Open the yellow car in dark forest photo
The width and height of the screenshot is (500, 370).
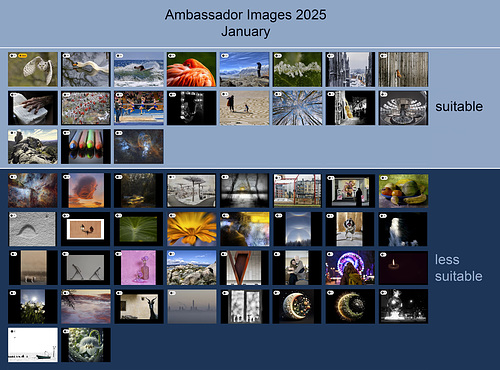[x=139, y=191]
